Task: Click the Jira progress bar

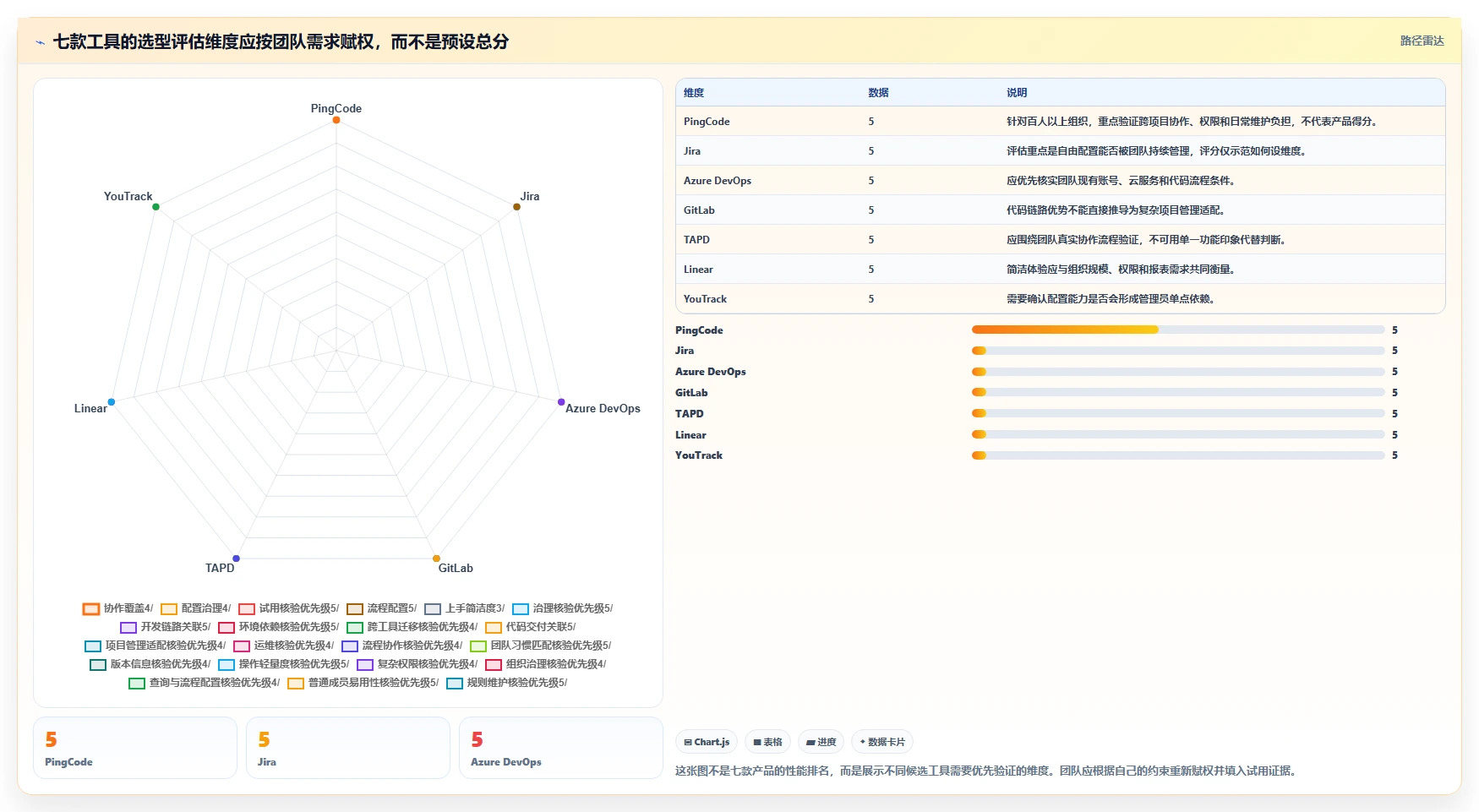Action: point(1178,351)
